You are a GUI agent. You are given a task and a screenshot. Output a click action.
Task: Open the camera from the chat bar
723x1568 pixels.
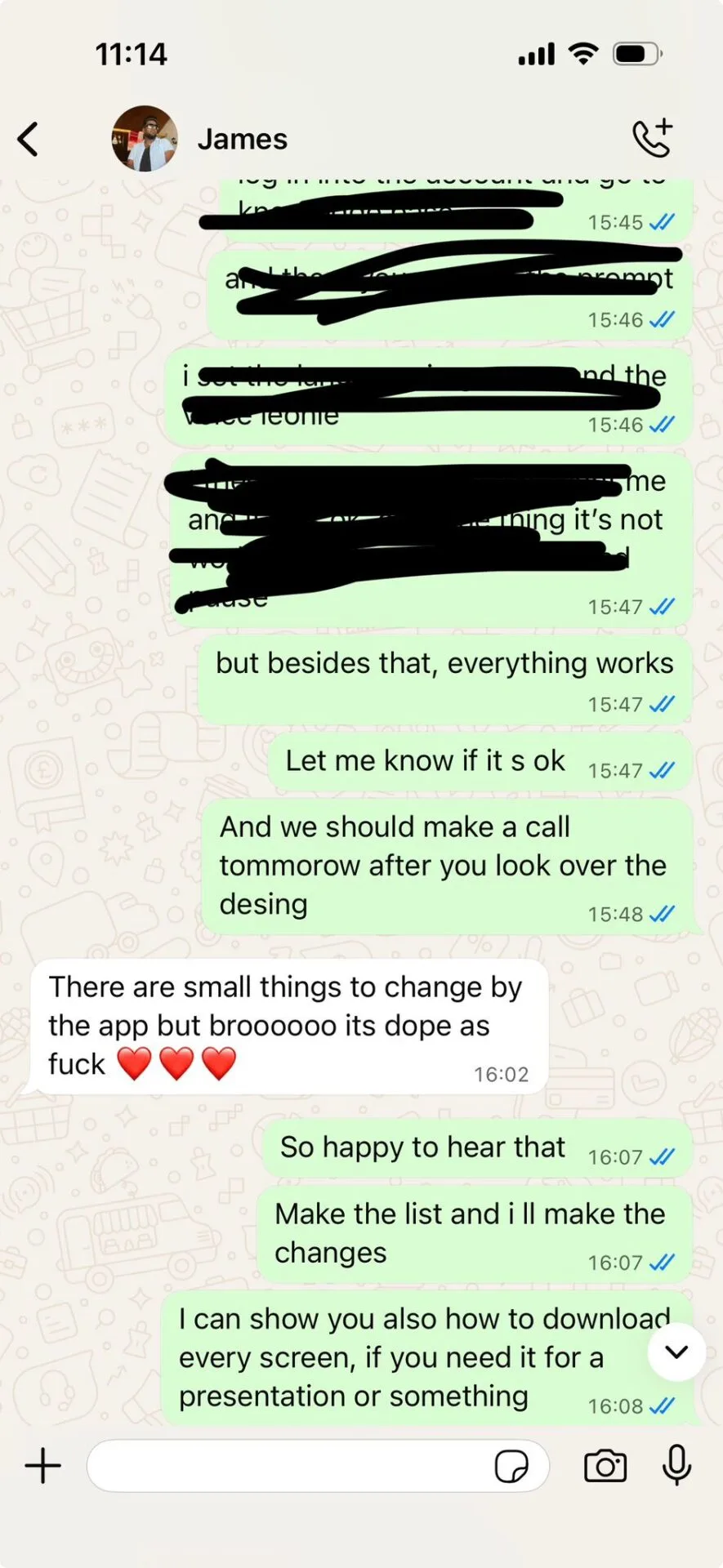(x=605, y=1466)
